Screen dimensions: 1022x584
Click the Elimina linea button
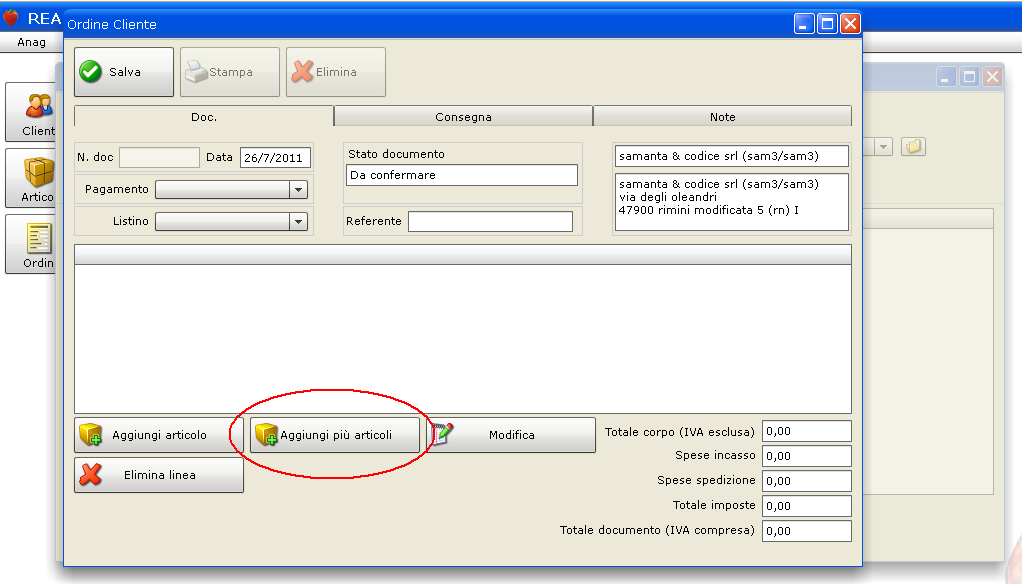pos(158,474)
